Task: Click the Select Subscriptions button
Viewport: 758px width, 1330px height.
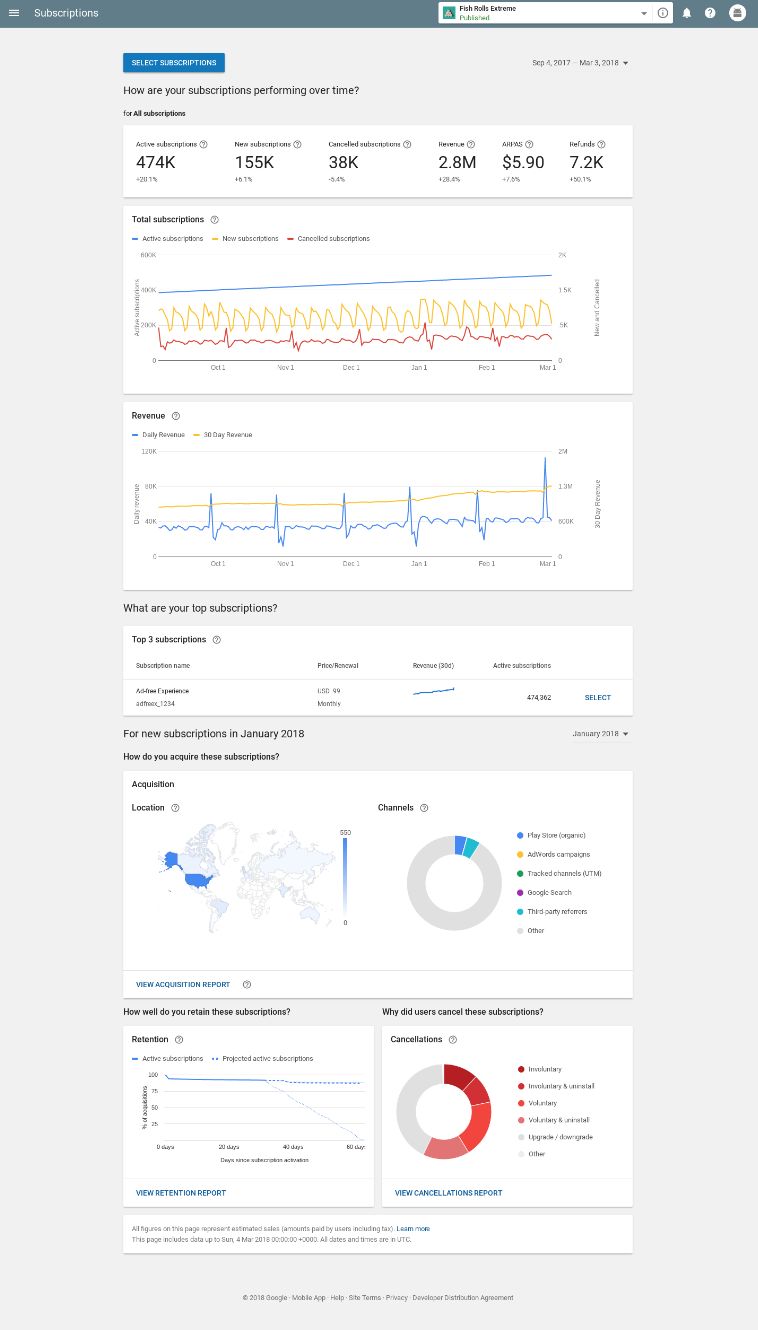Action: pos(174,62)
